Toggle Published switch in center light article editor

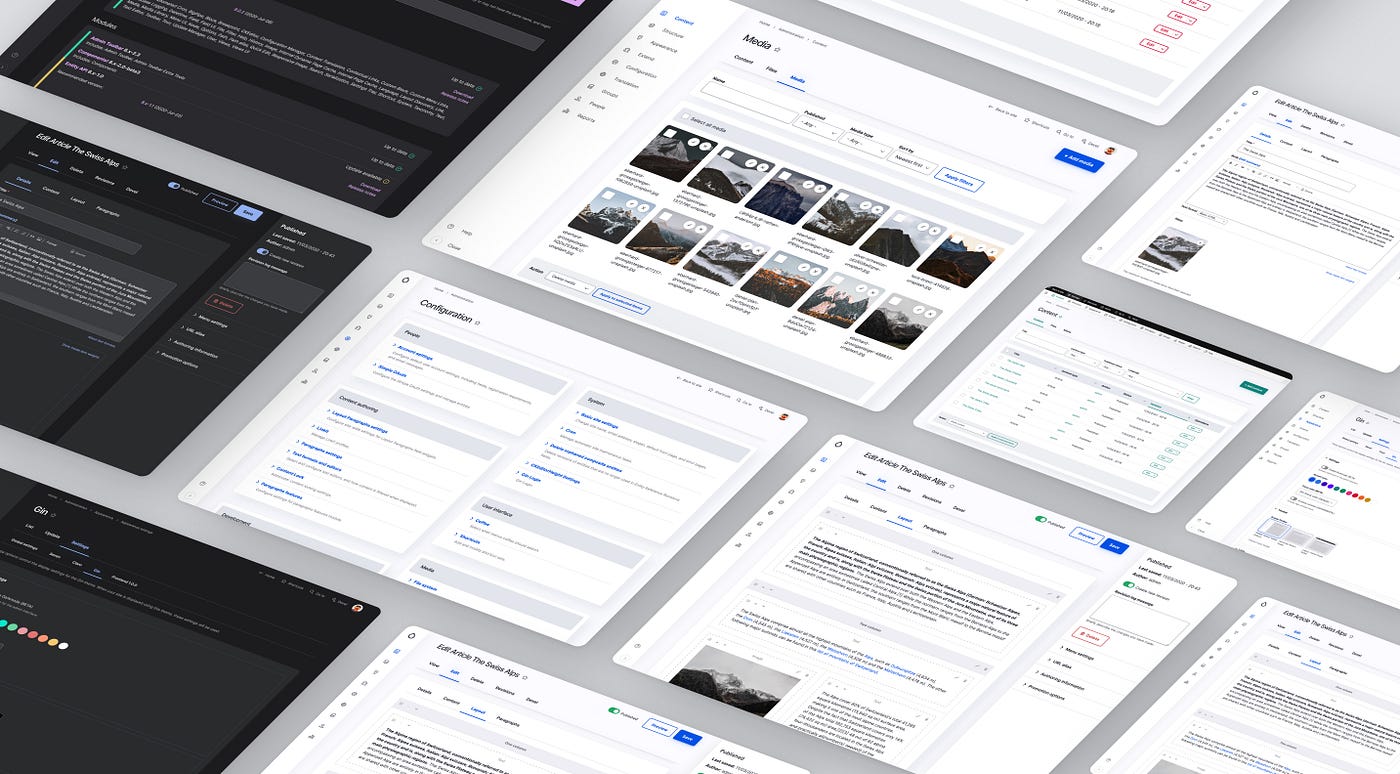[x=1041, y=520]
